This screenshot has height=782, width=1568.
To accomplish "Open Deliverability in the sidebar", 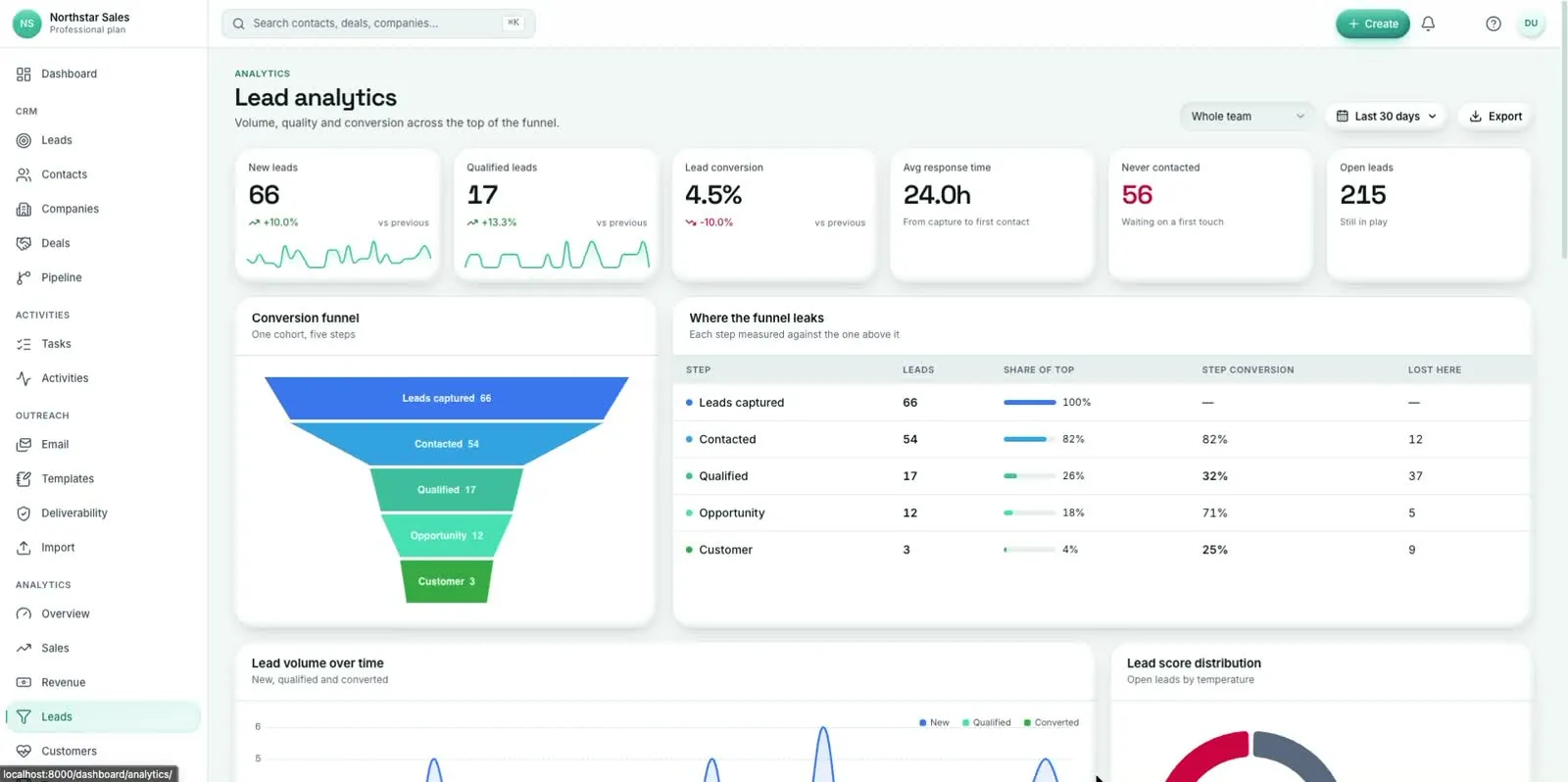I will [103, 513].
